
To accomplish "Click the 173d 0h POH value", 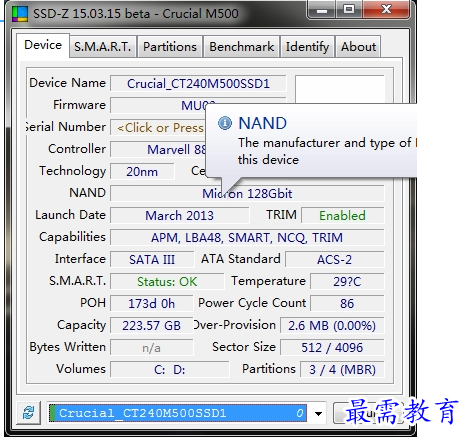I will 152,303.
